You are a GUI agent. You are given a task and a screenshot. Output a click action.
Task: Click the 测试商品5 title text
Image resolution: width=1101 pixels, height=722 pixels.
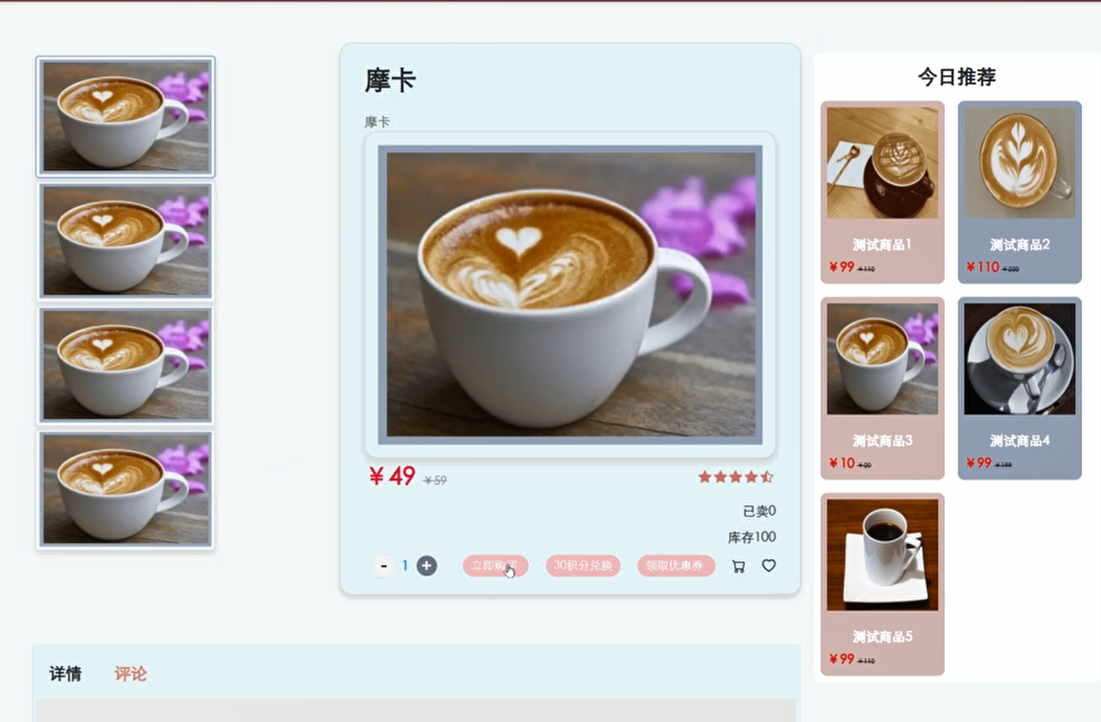click(882, 636)
